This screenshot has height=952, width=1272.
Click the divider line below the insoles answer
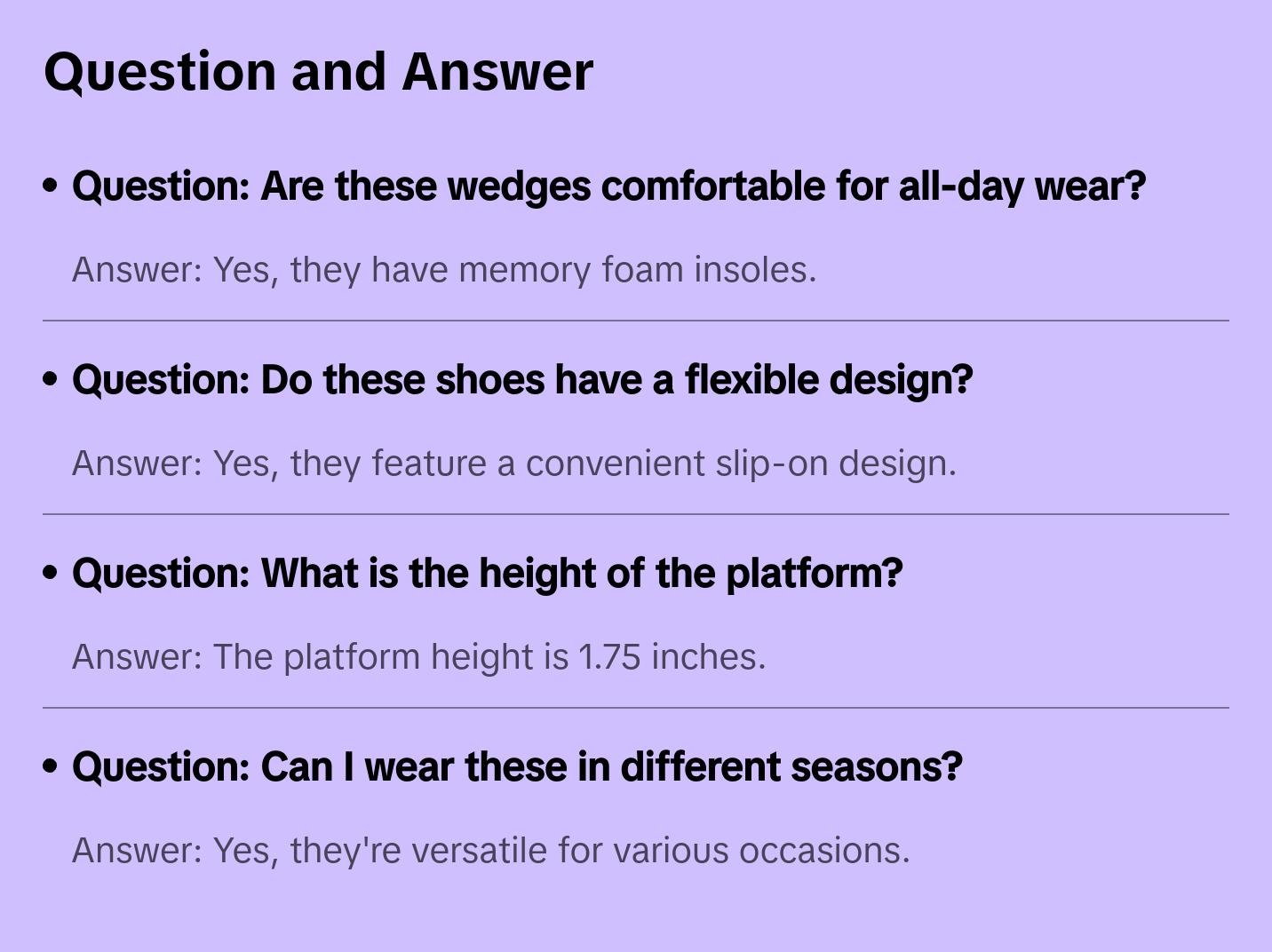point(636,321)
